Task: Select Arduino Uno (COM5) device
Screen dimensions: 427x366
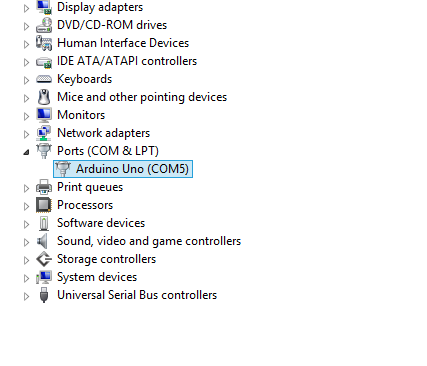Action: (x=123, y=169)
